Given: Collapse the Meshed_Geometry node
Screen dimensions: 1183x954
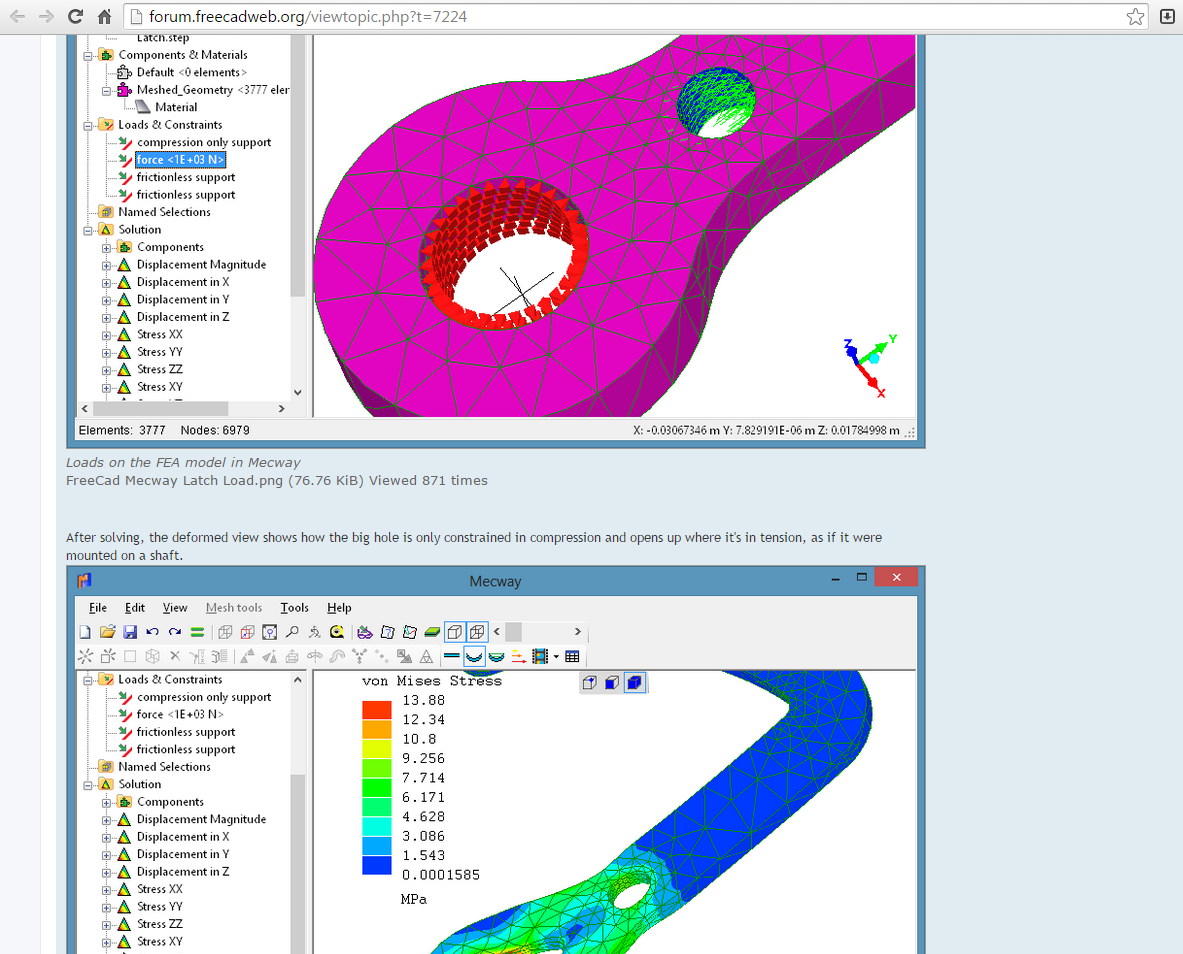Looking at the screenshot, I should pyautogui.click(x=106, y=91).
